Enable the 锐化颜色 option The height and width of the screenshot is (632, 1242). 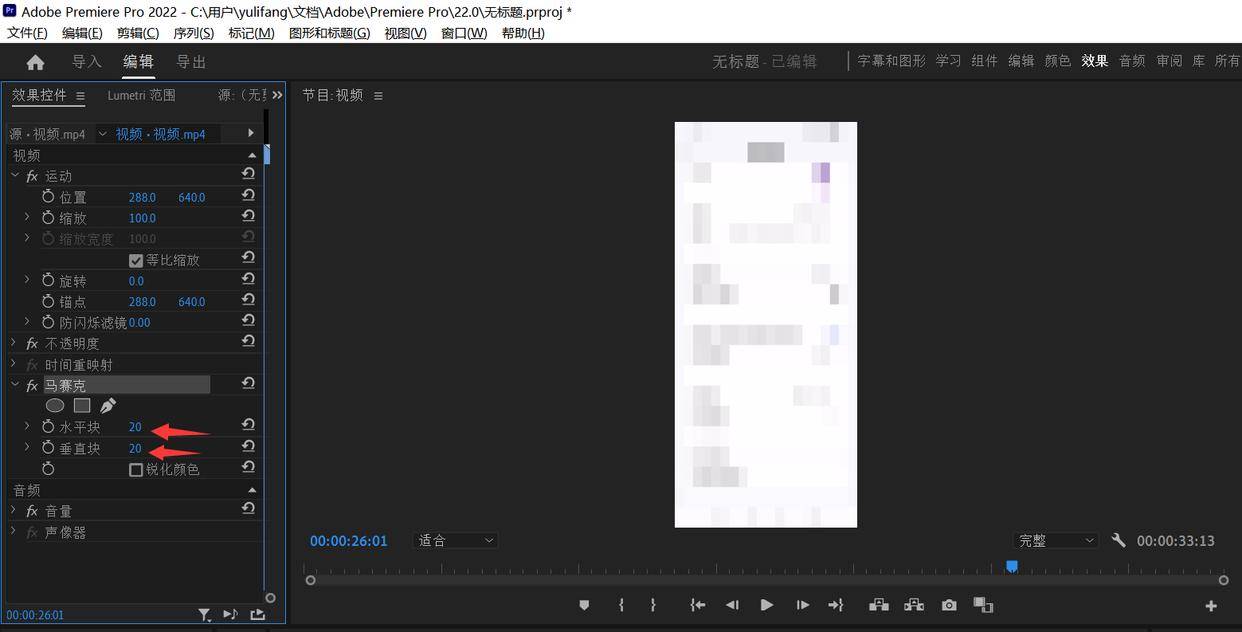(x=136, y=469)
